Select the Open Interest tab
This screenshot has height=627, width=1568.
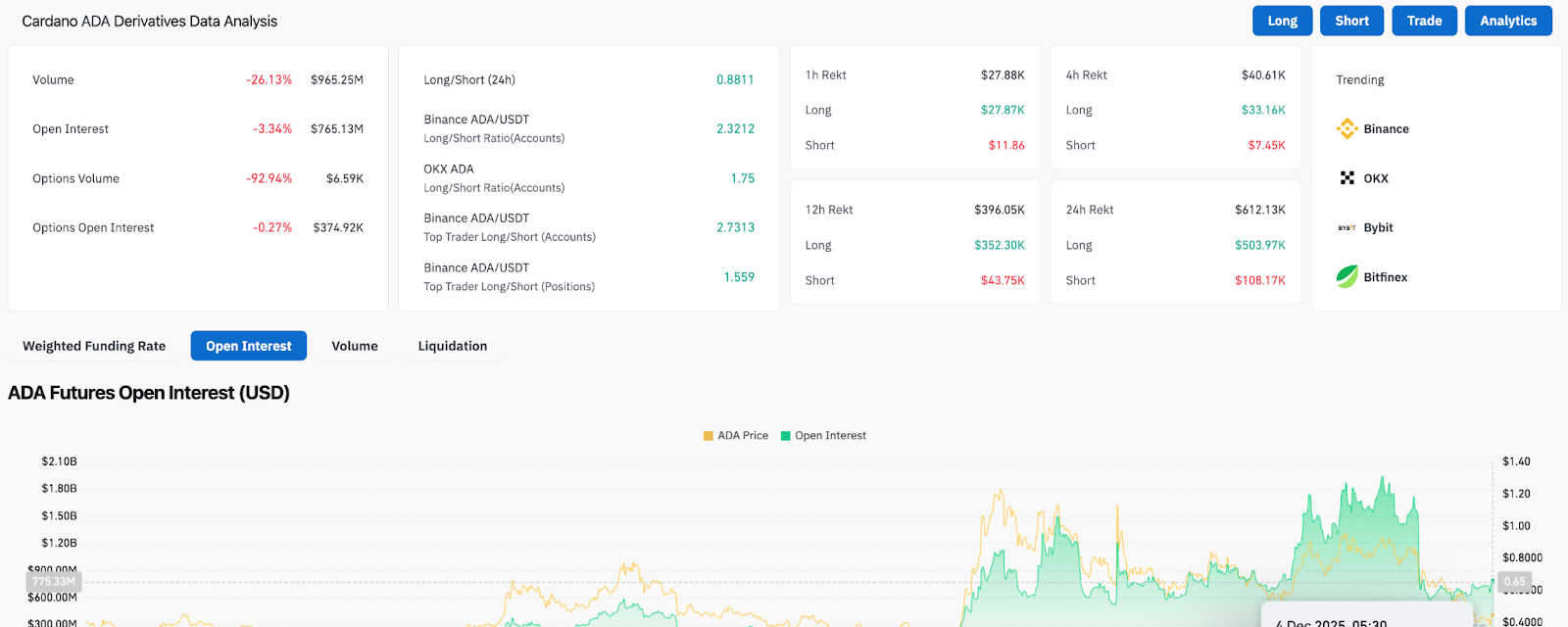pyautogui.click(x=249, y=346)
